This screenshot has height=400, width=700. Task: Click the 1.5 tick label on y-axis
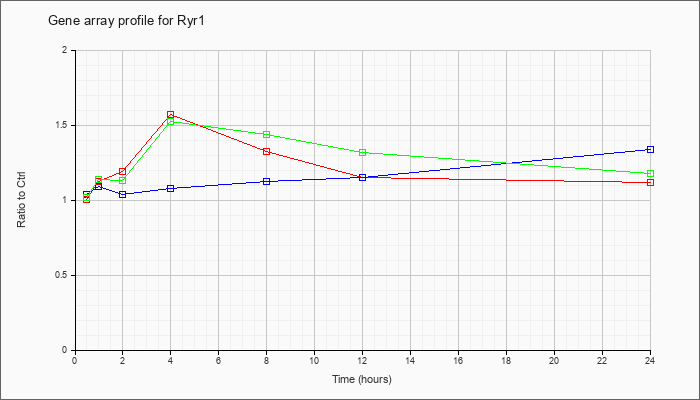[67, 125]
